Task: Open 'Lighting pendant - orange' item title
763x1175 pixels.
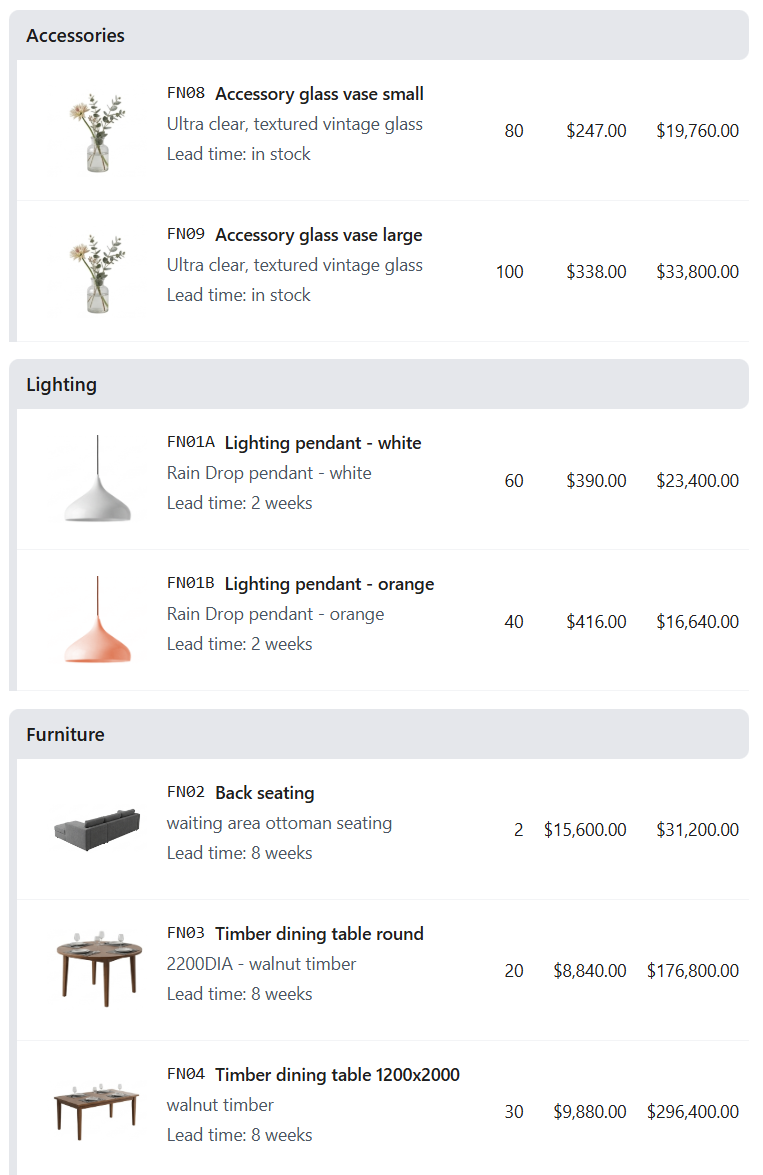Action: [x=329, y=584]
